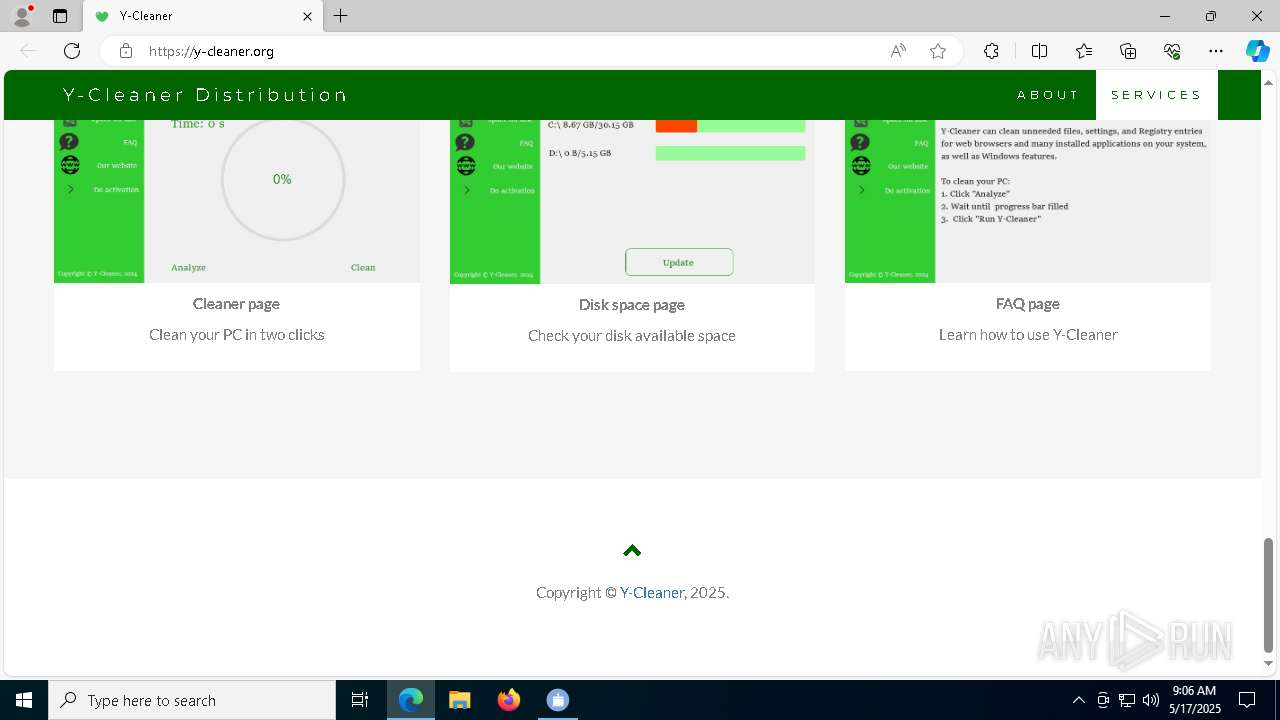Select the Y-Cleaner browser tab
Screen dimensions: 1280x720
click(201, 16)
